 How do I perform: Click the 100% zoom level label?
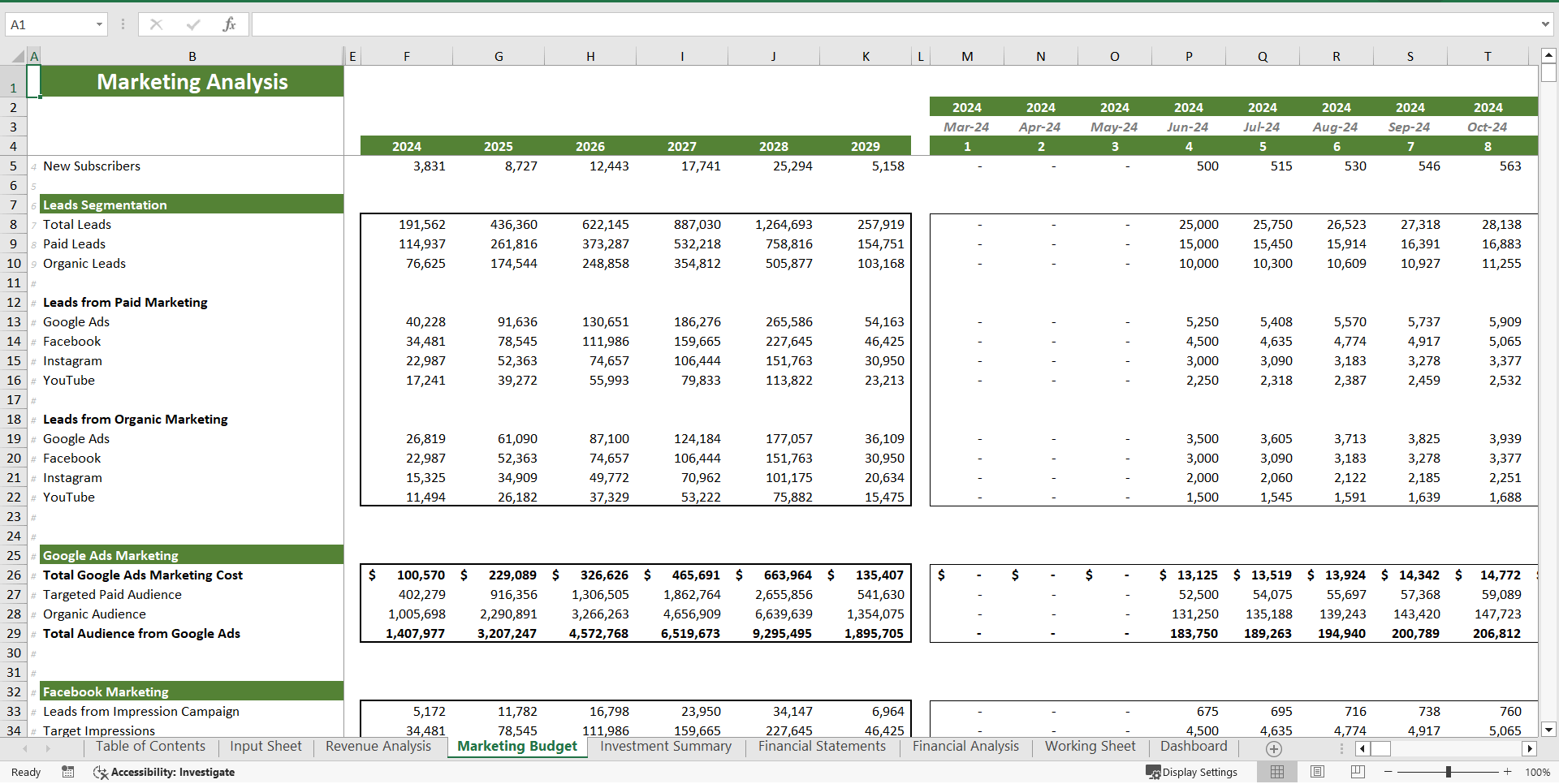pyautogui.click(x=1537, y=773)
